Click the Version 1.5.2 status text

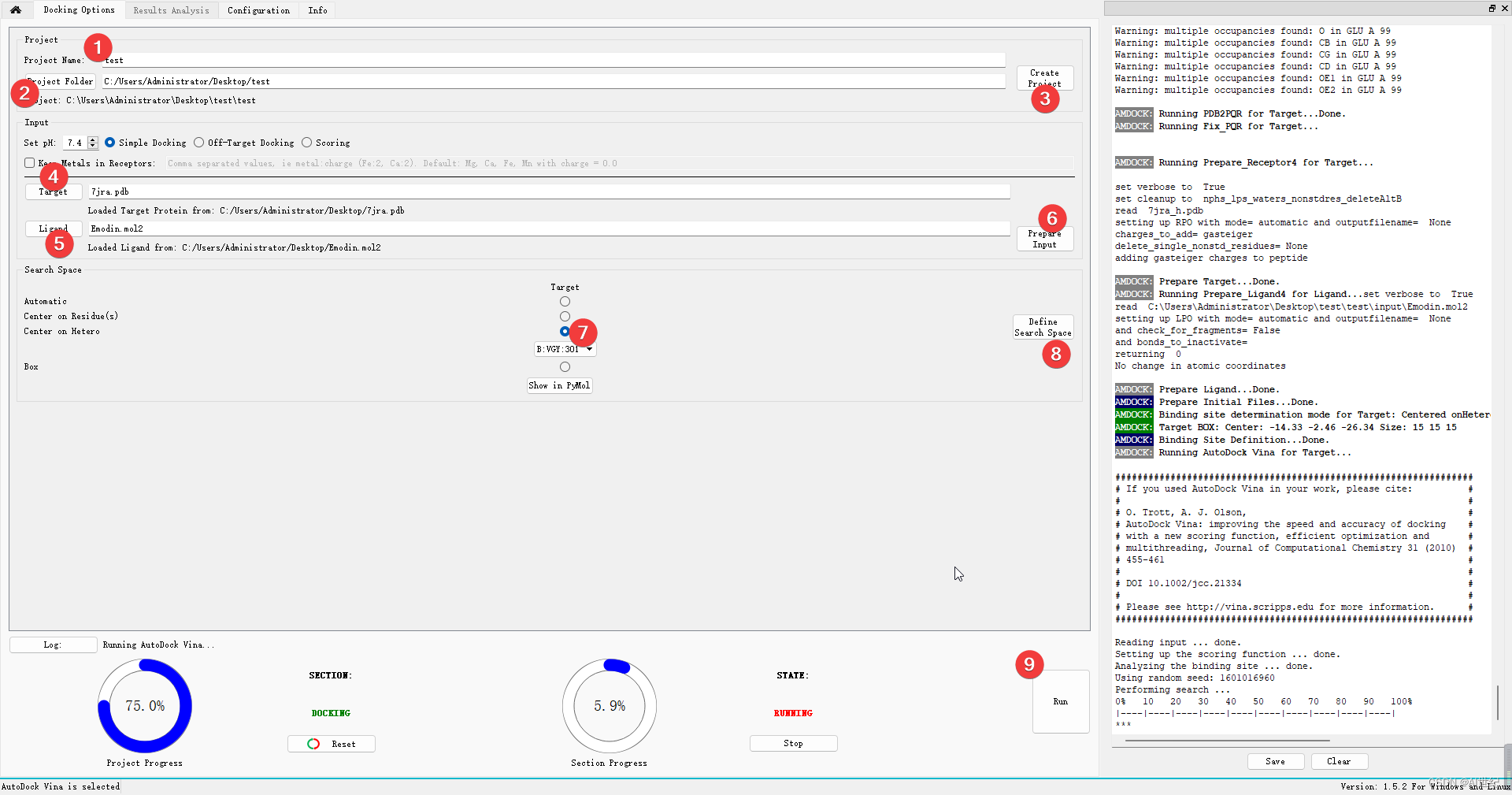(1425, 786)
